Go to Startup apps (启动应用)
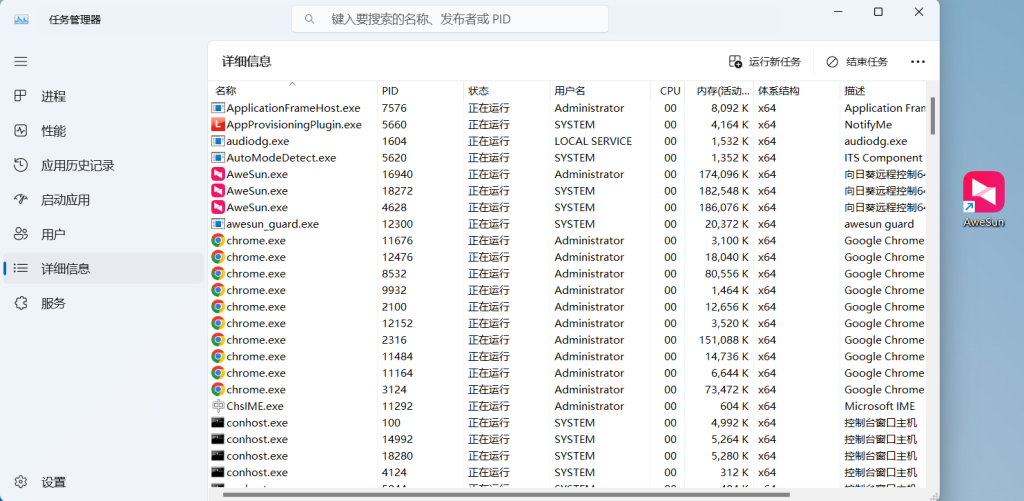 pos(65,200)
